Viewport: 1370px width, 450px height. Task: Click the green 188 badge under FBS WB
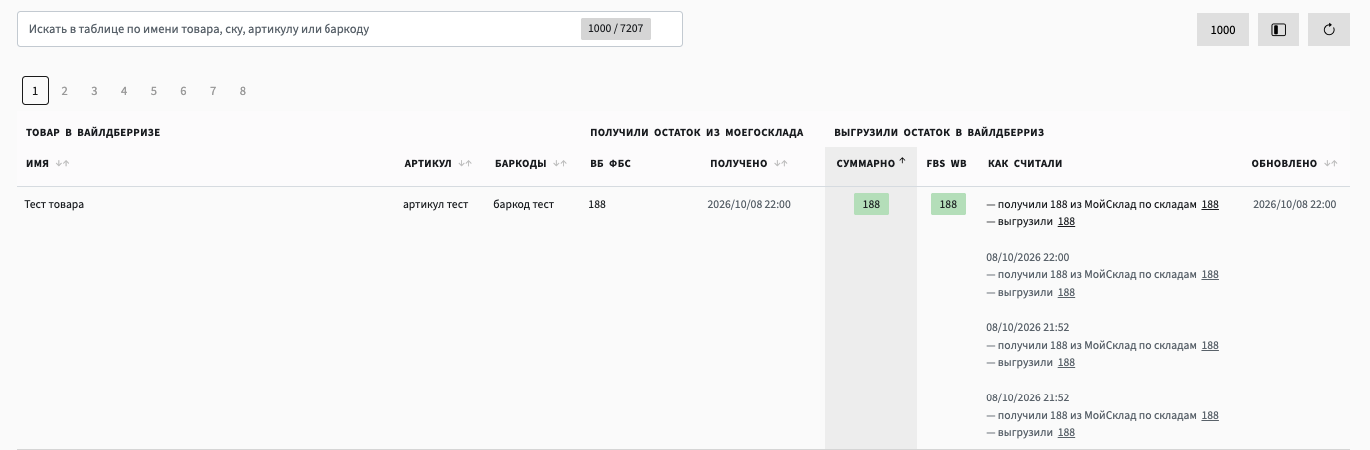948,204
